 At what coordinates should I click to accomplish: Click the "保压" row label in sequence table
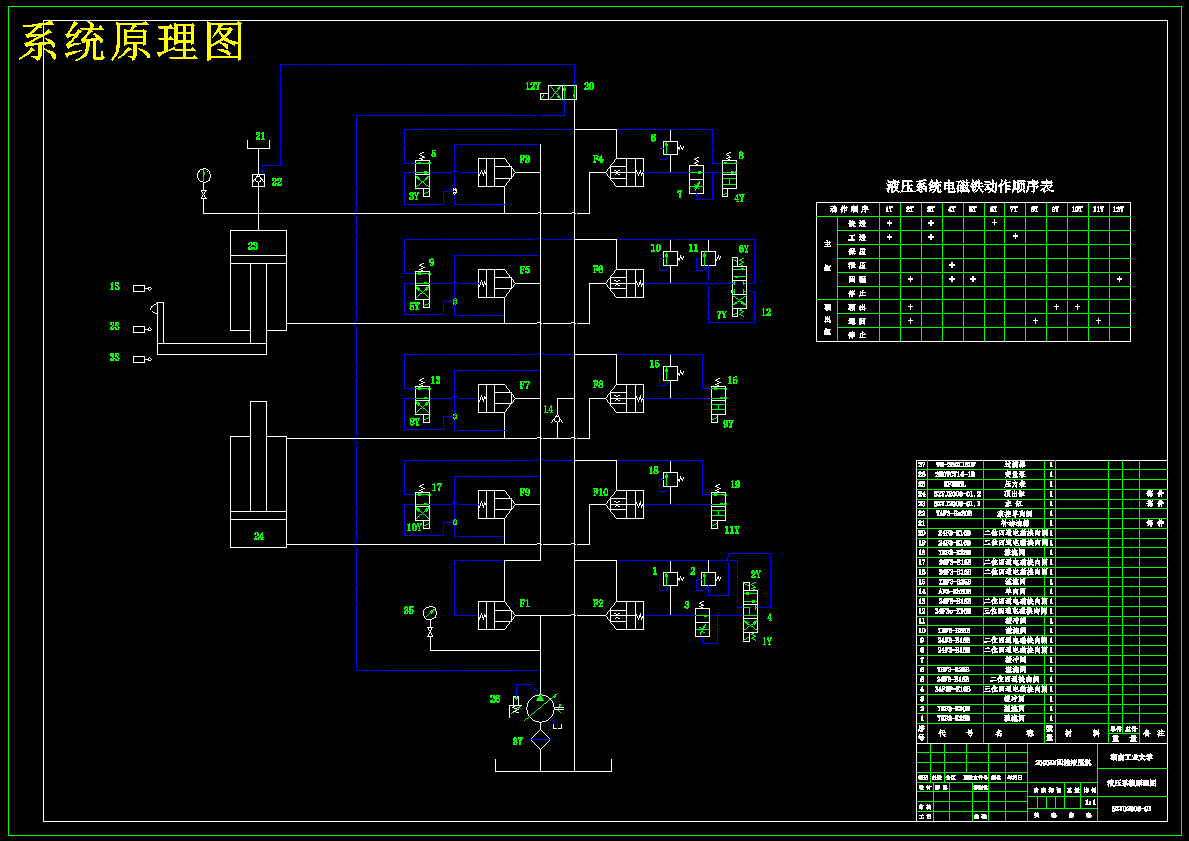[858, 252]
